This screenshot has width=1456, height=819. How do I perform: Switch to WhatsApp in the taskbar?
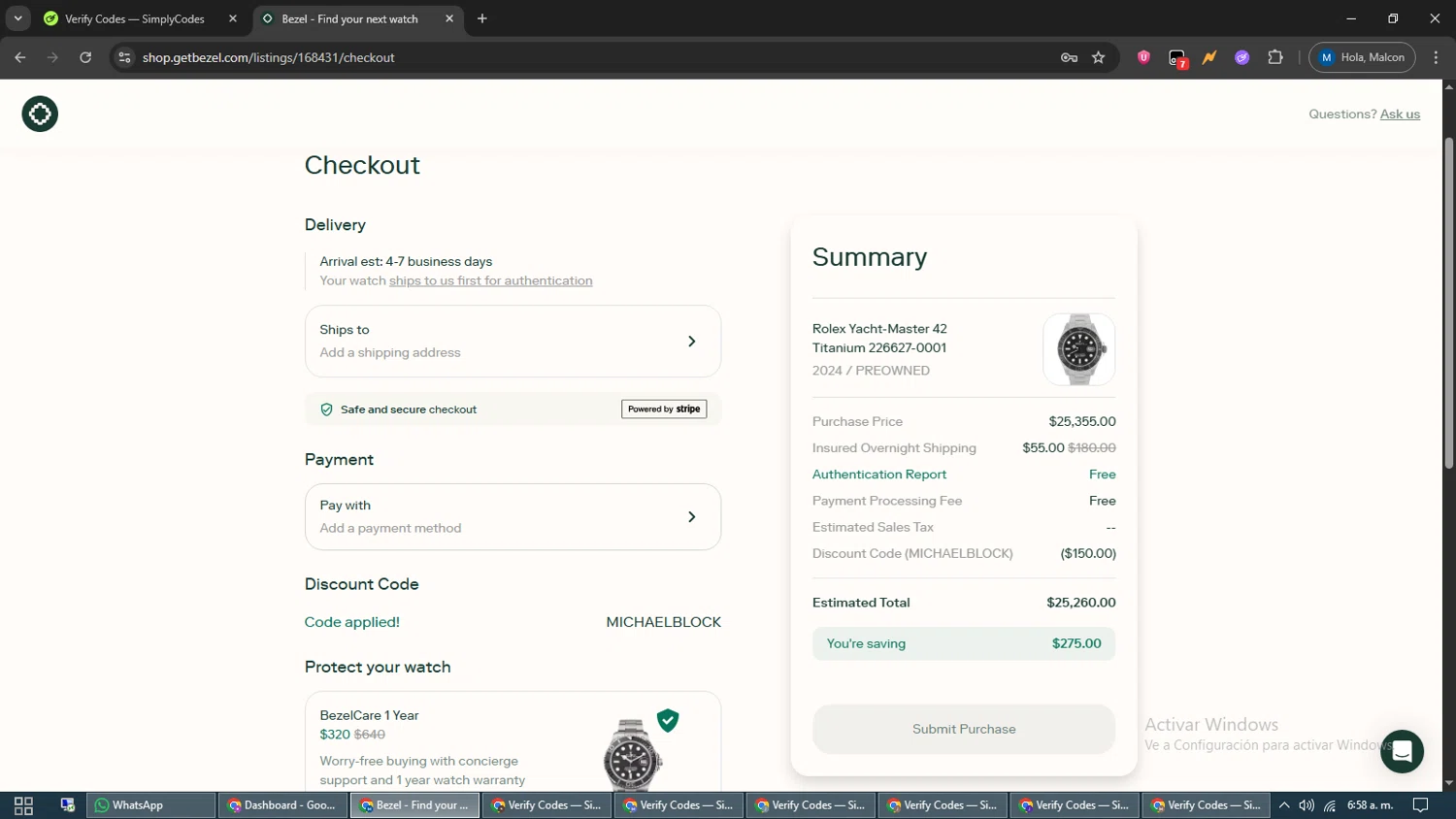click(151, 805)
